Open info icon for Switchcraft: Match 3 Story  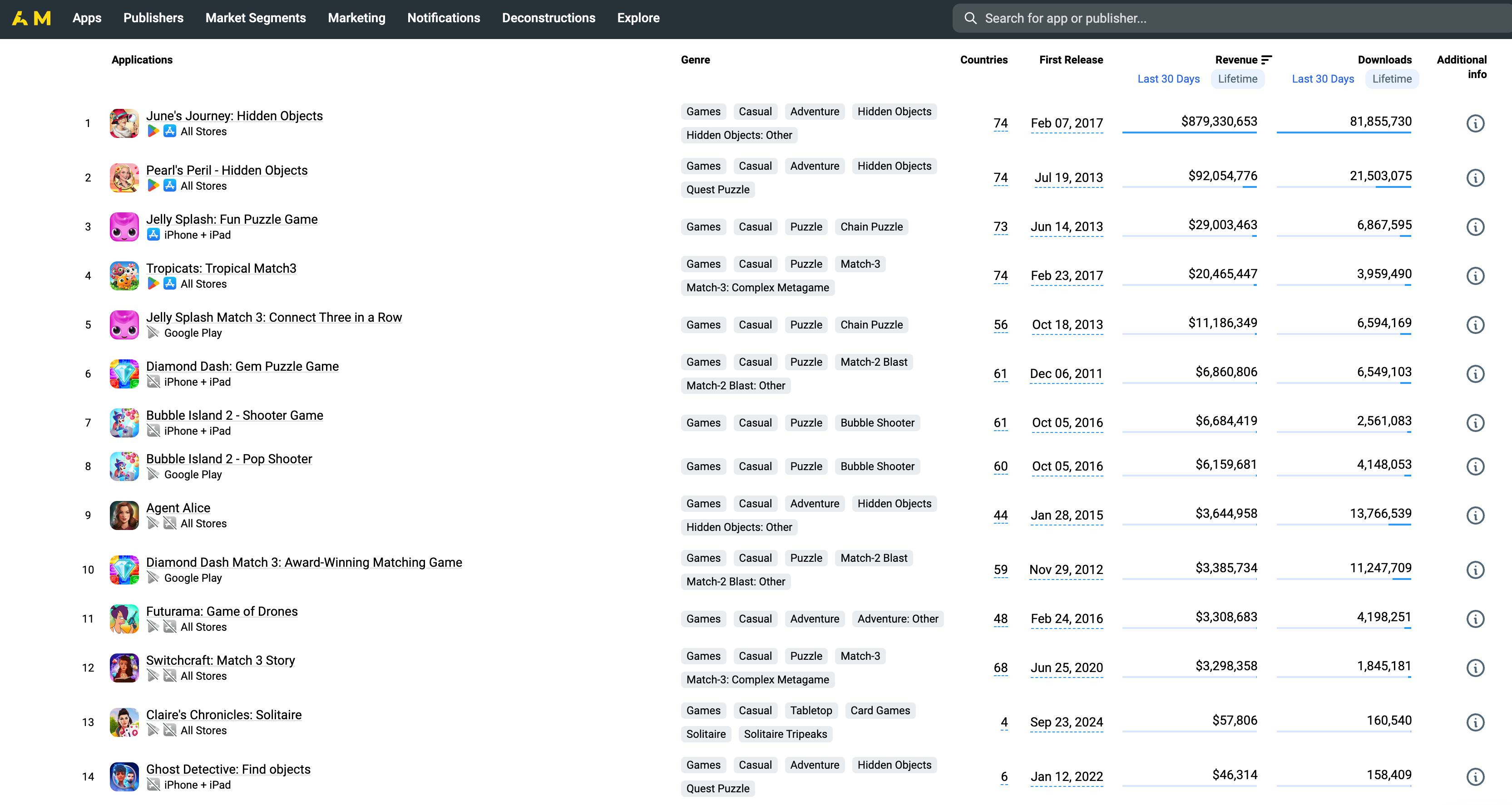[x=1475, y=668]
